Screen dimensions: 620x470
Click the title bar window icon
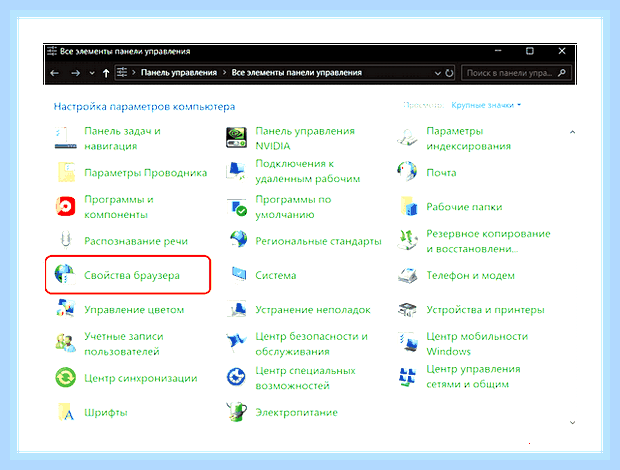(52, 51)
